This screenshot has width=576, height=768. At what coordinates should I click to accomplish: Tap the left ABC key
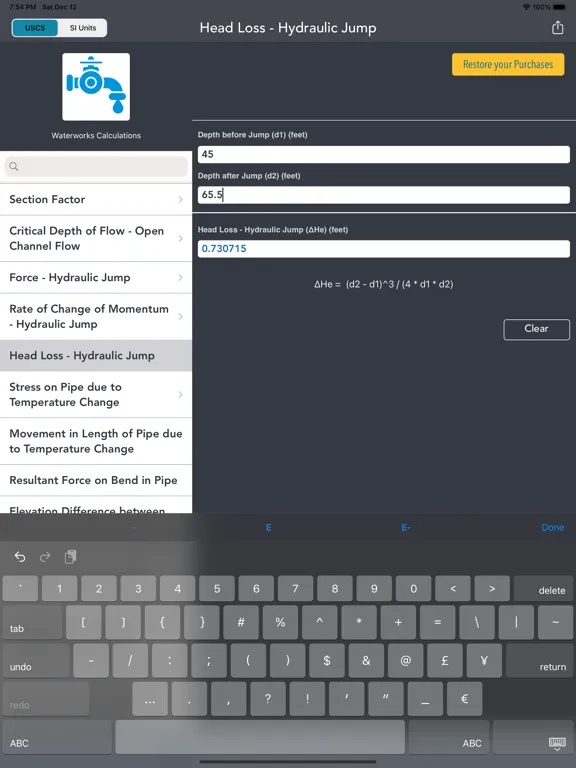coord(57,737)
